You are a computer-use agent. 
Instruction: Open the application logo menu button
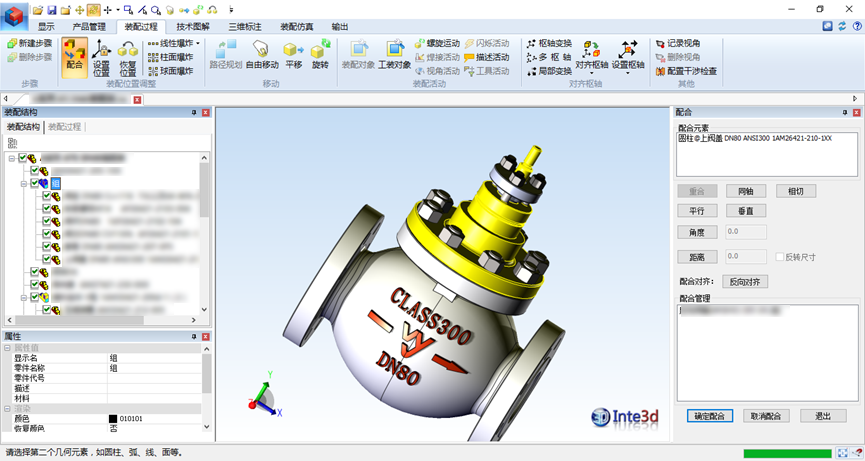pyautogui.click(x=14, y=15)
